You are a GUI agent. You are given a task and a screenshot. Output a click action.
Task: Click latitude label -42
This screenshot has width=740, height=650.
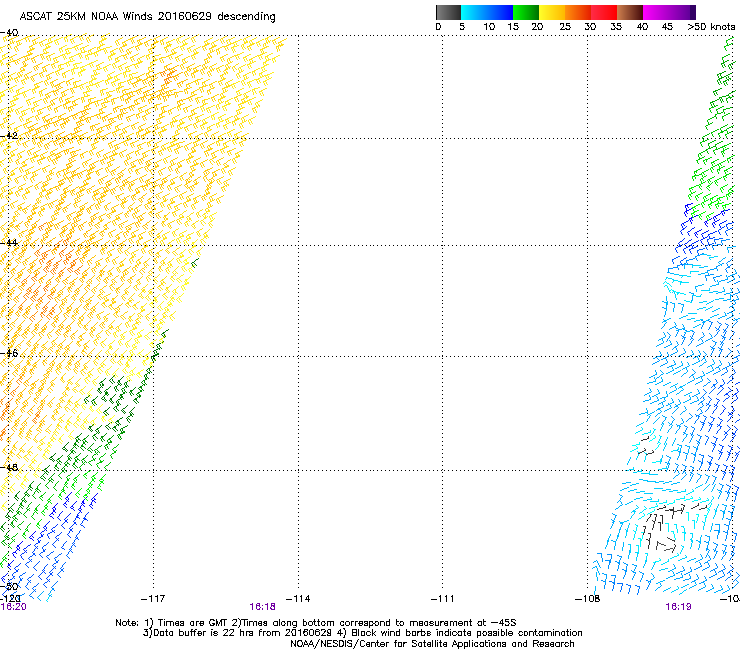point(9,135)
